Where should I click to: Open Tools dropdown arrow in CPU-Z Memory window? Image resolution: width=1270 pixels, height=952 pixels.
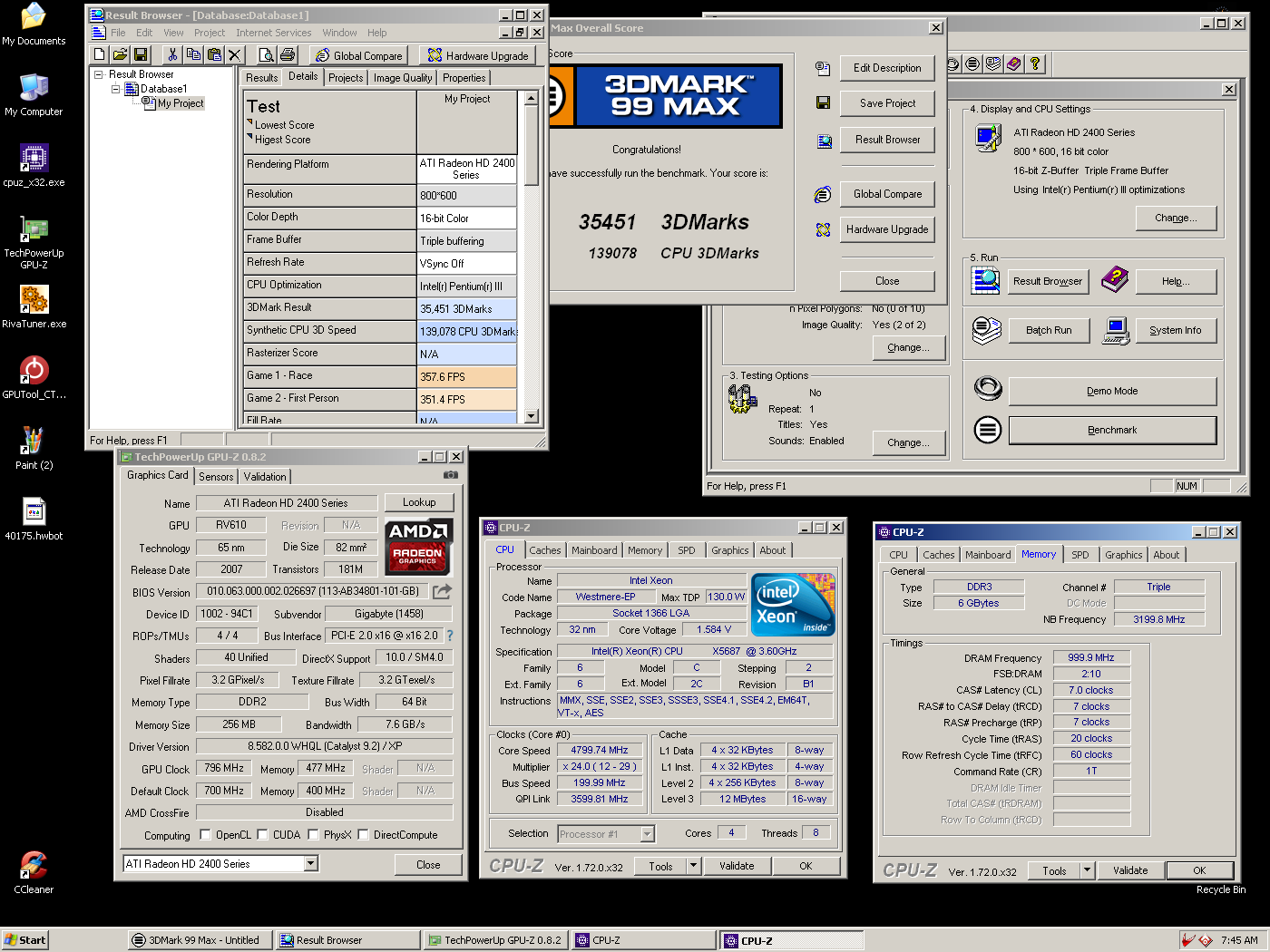pos(1088,870)
